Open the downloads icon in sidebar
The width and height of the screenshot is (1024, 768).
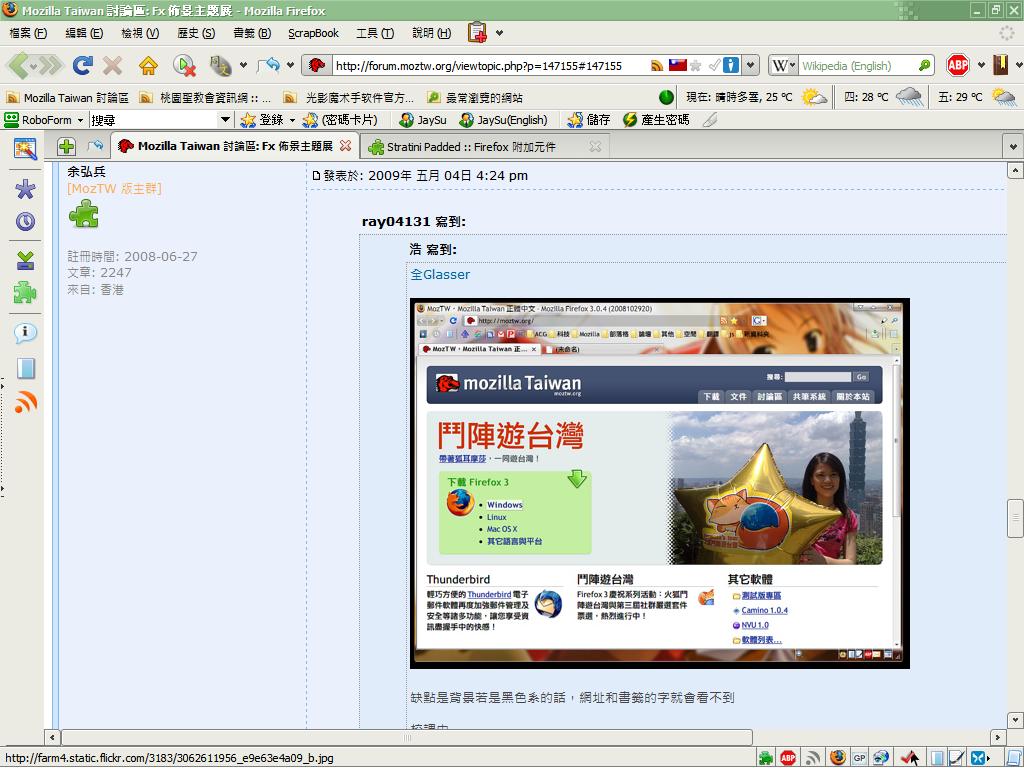pyautogui.click(x=25, y=260)
